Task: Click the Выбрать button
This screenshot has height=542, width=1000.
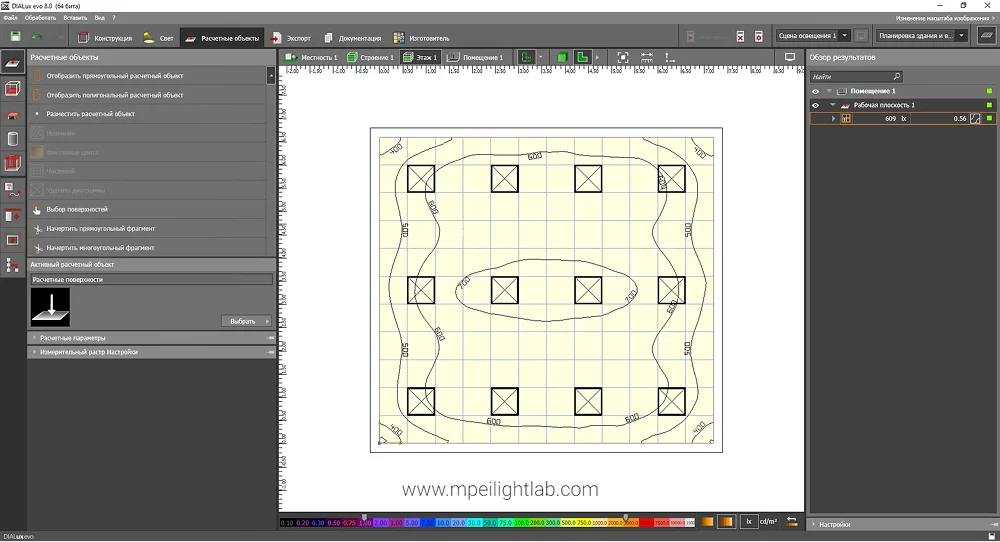Action: tap(246, 321)
